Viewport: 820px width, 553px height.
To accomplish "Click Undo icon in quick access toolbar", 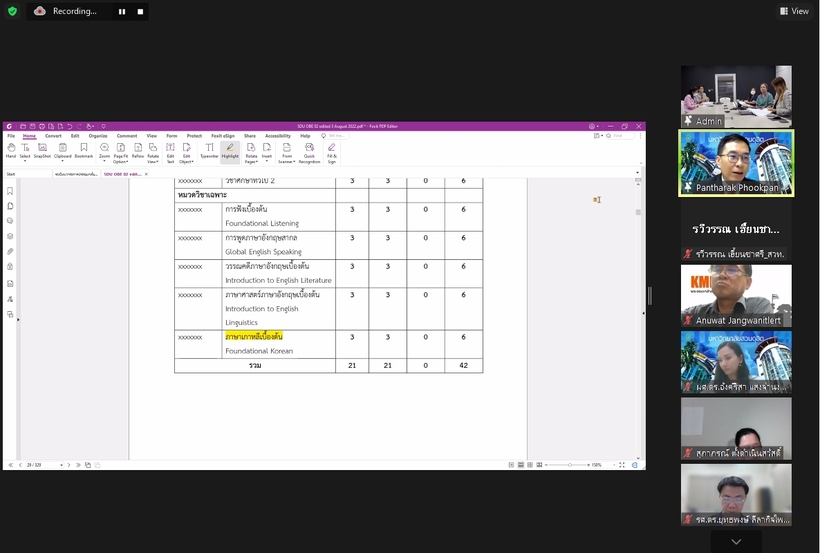I will point(70,126).
